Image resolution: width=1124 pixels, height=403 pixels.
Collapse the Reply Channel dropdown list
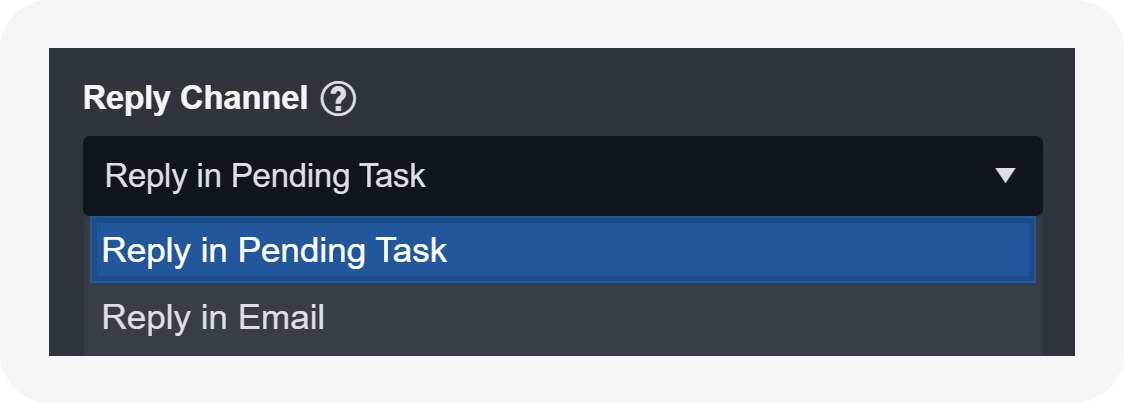point(1005,176)
